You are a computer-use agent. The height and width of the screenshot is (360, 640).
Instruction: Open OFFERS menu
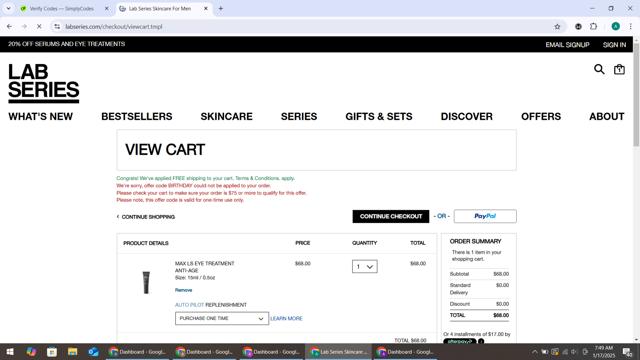pos(541,117)
